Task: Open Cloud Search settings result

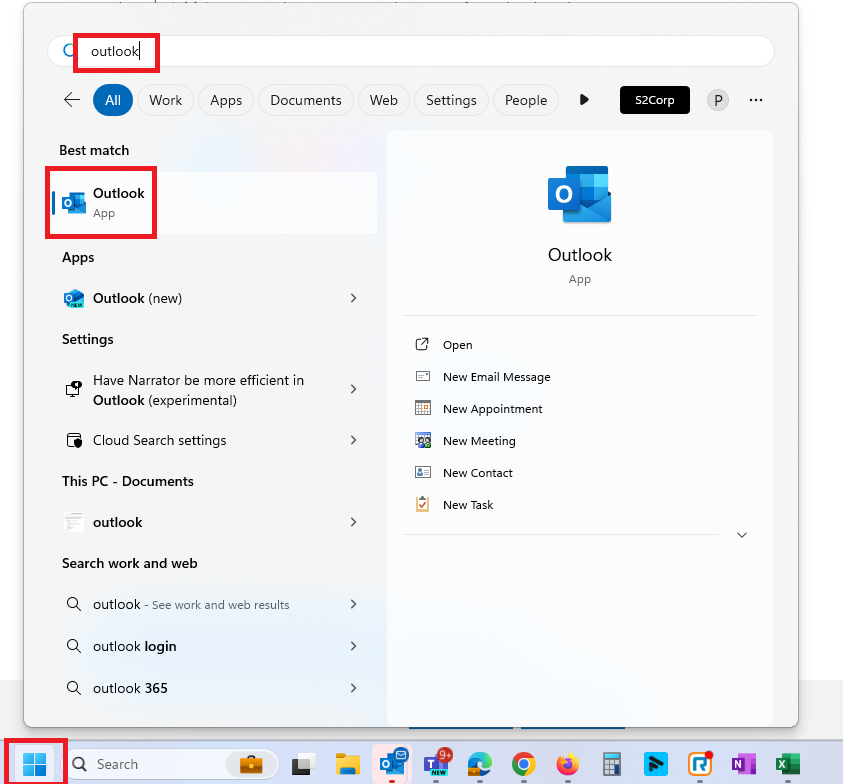Action: click(210, 440)
